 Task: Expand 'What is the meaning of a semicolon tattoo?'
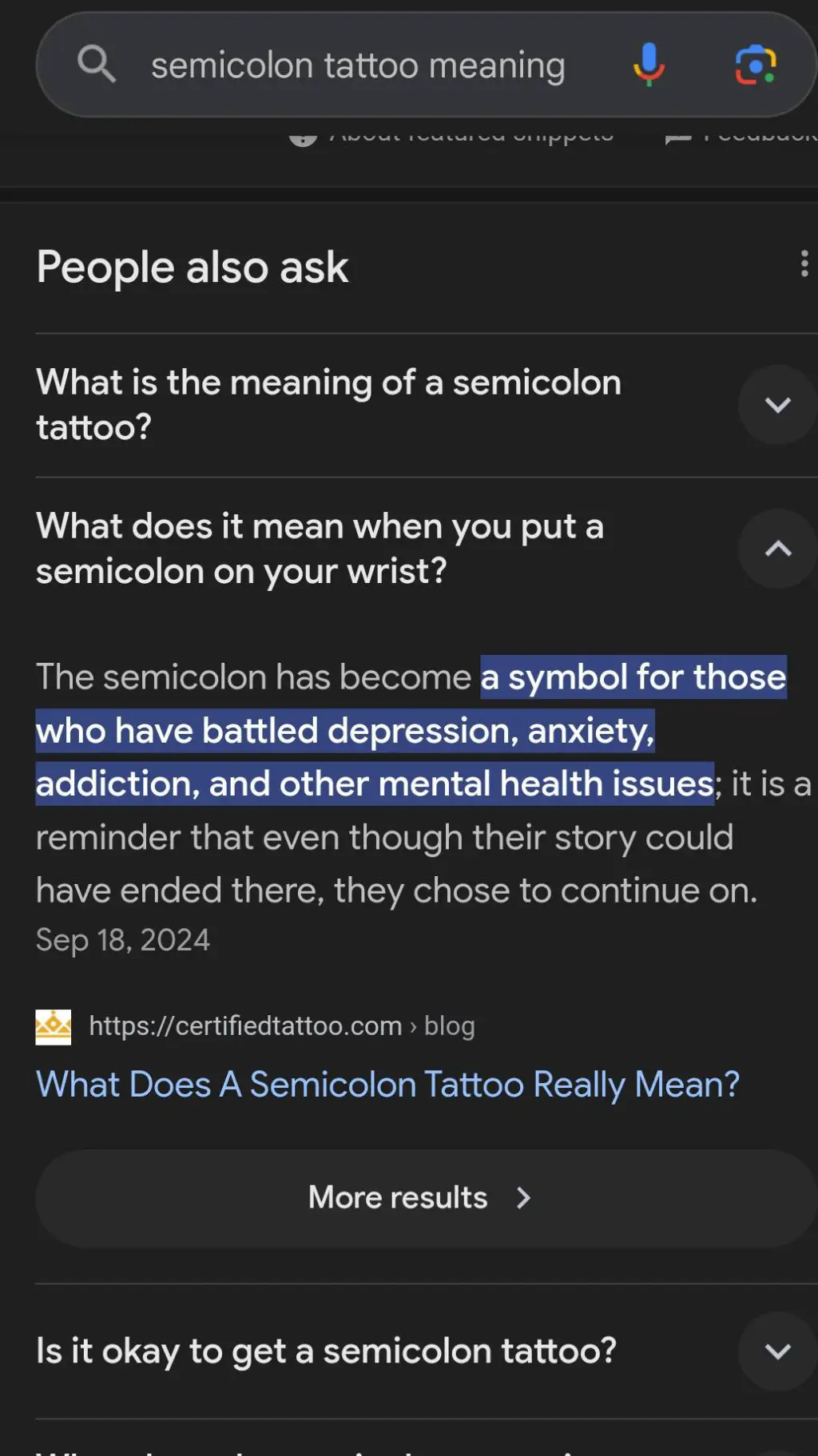coord(777,405)
